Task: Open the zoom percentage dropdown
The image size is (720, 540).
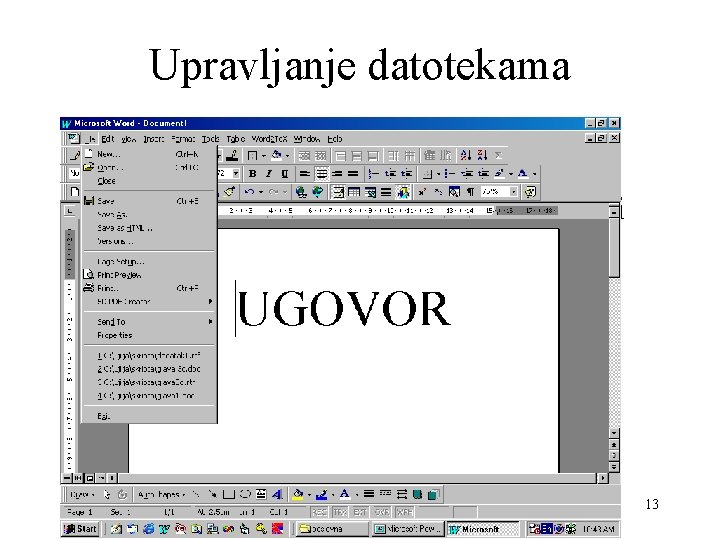Action: (513, 192)
